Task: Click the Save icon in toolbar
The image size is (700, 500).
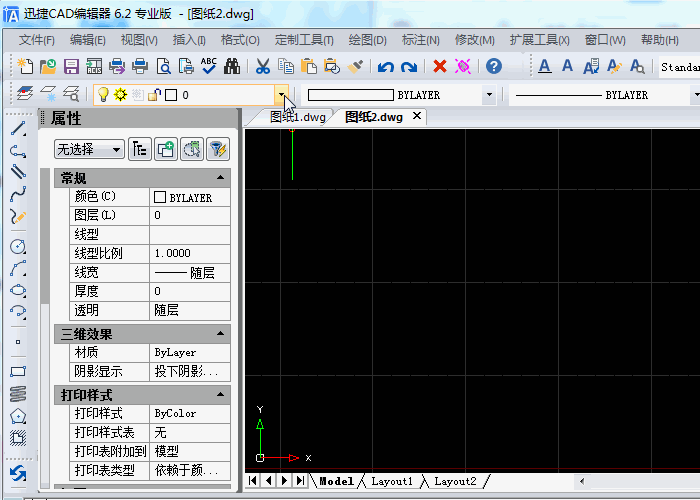Action: click(x=71, y=67)
